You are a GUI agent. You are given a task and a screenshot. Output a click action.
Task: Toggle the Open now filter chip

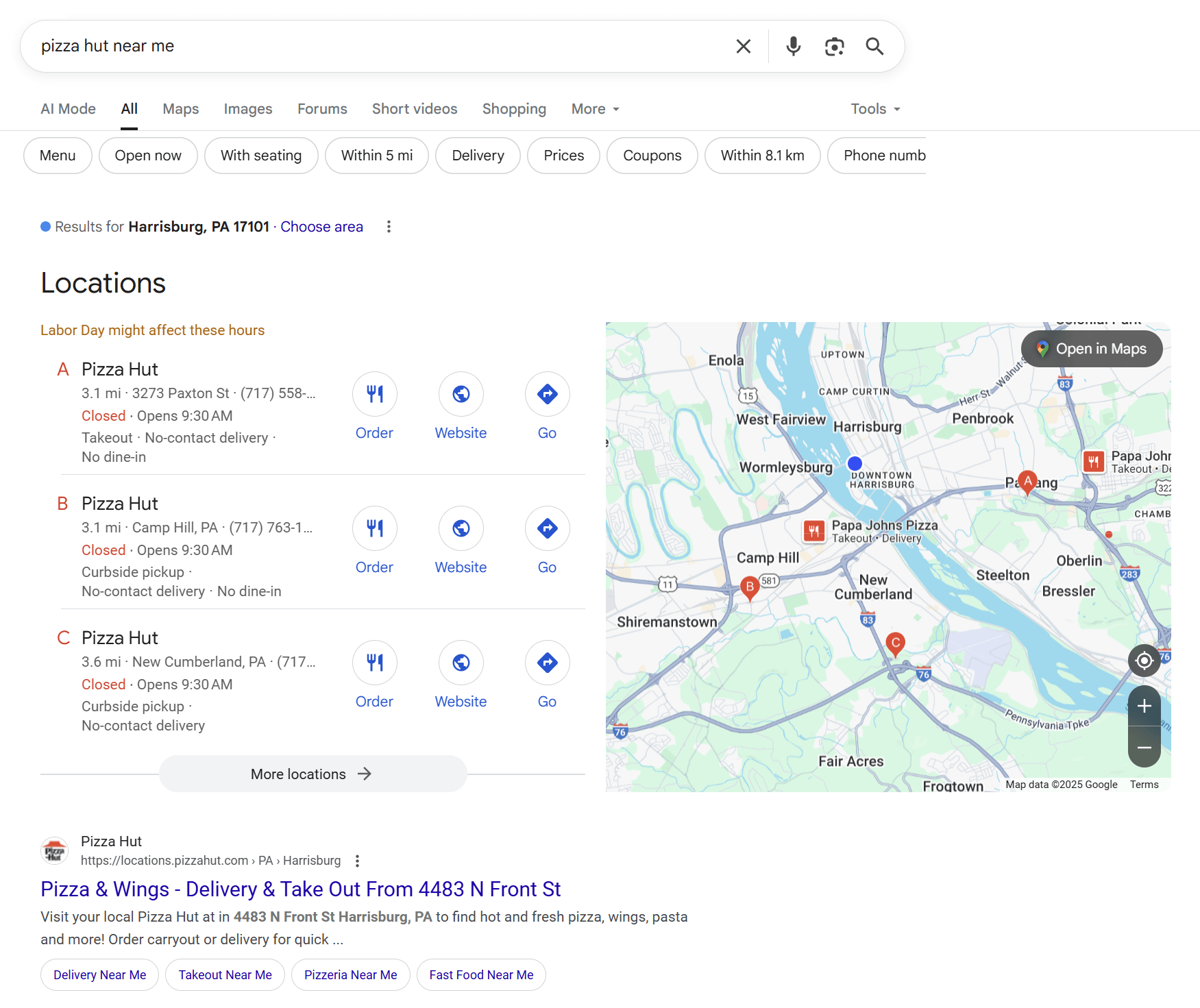[148, 156]
